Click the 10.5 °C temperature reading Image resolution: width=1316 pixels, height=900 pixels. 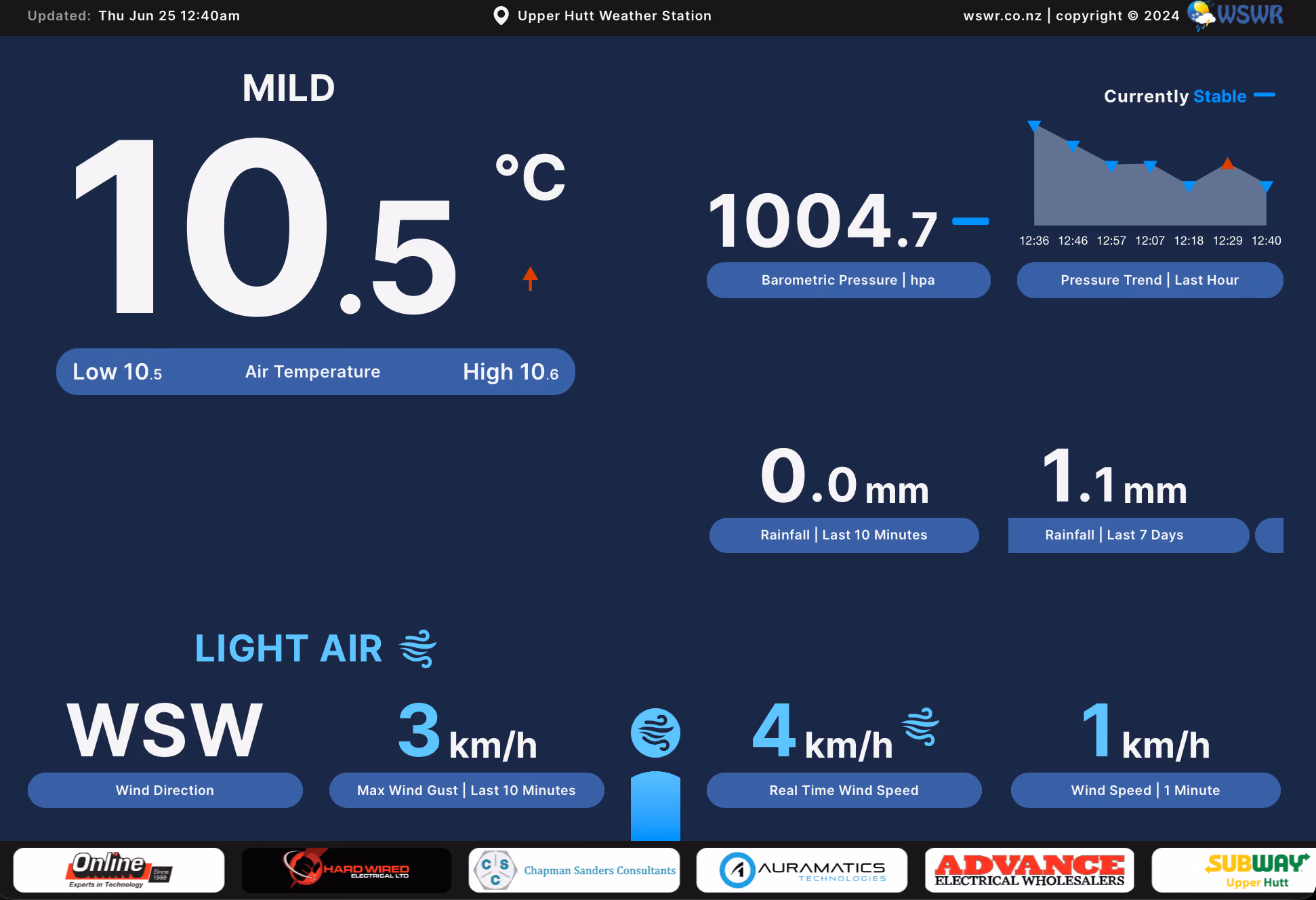click(318, 227)
